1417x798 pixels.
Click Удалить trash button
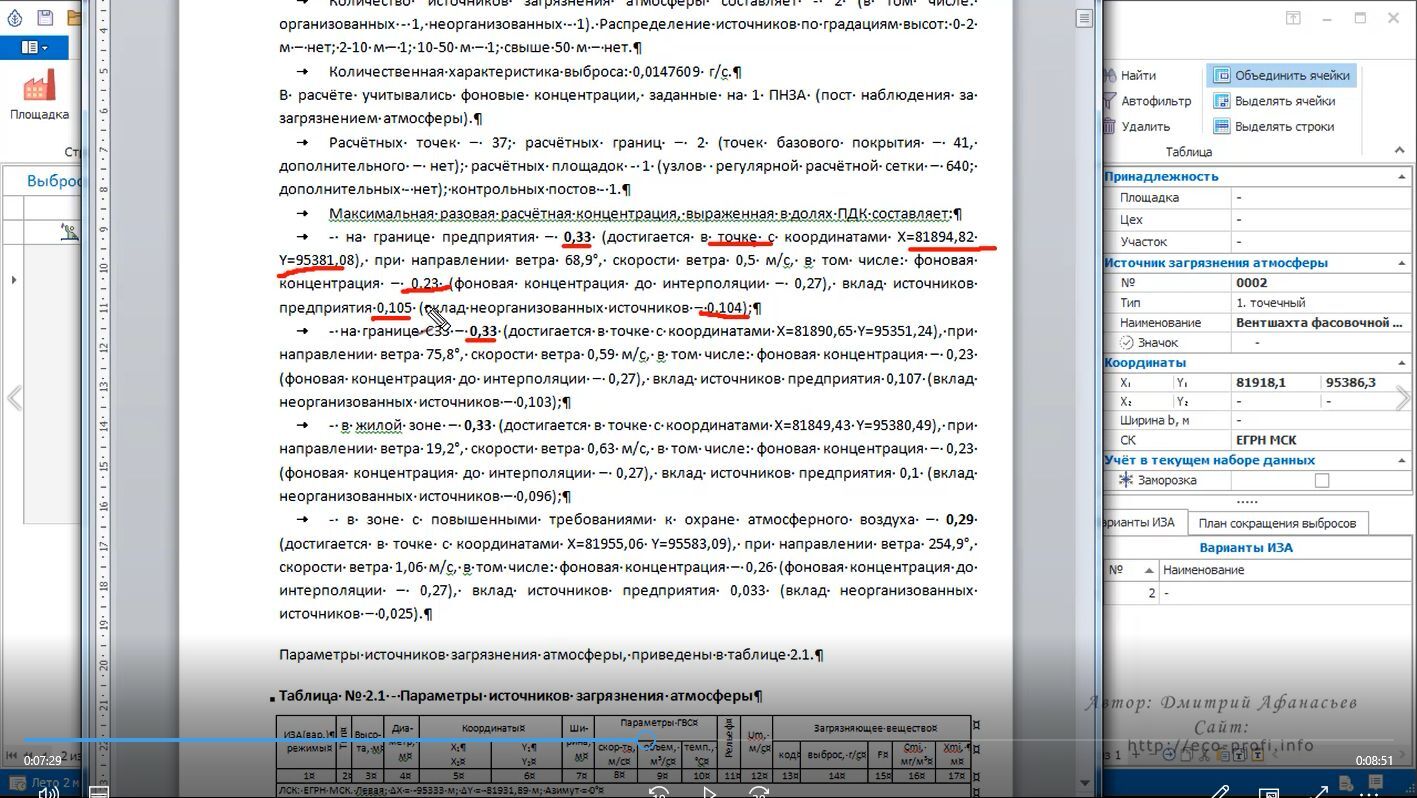click(x=1137, y=127)
